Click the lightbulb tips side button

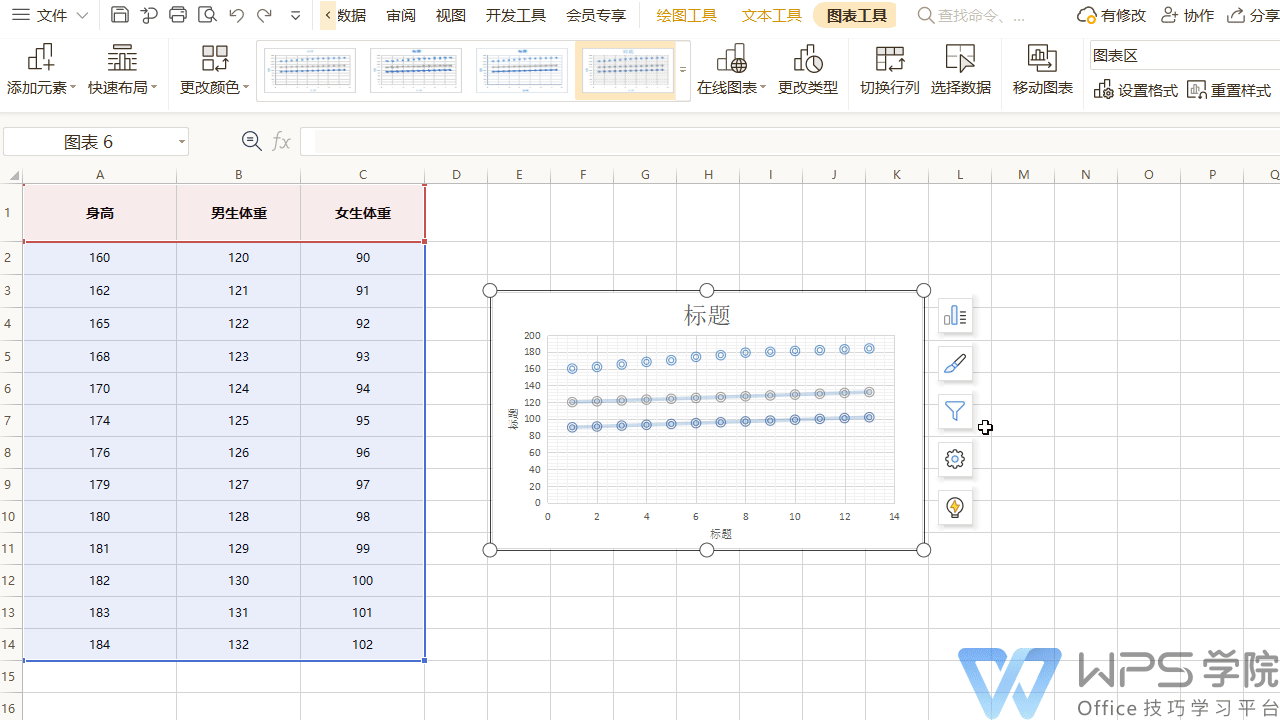pyautogui.click(x=955, y=507)
